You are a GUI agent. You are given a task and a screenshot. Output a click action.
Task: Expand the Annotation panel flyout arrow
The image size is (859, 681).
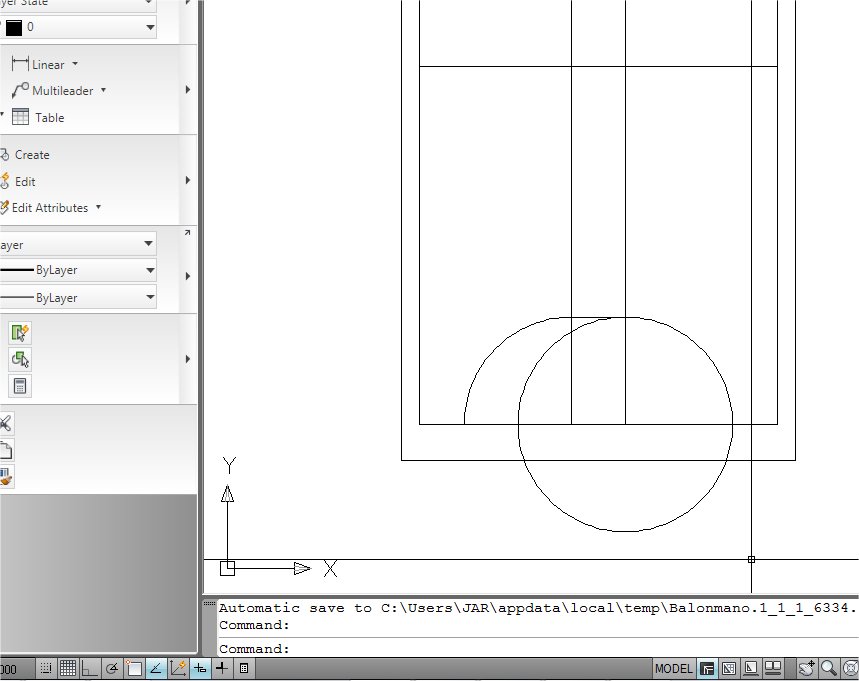pos(188,89)
